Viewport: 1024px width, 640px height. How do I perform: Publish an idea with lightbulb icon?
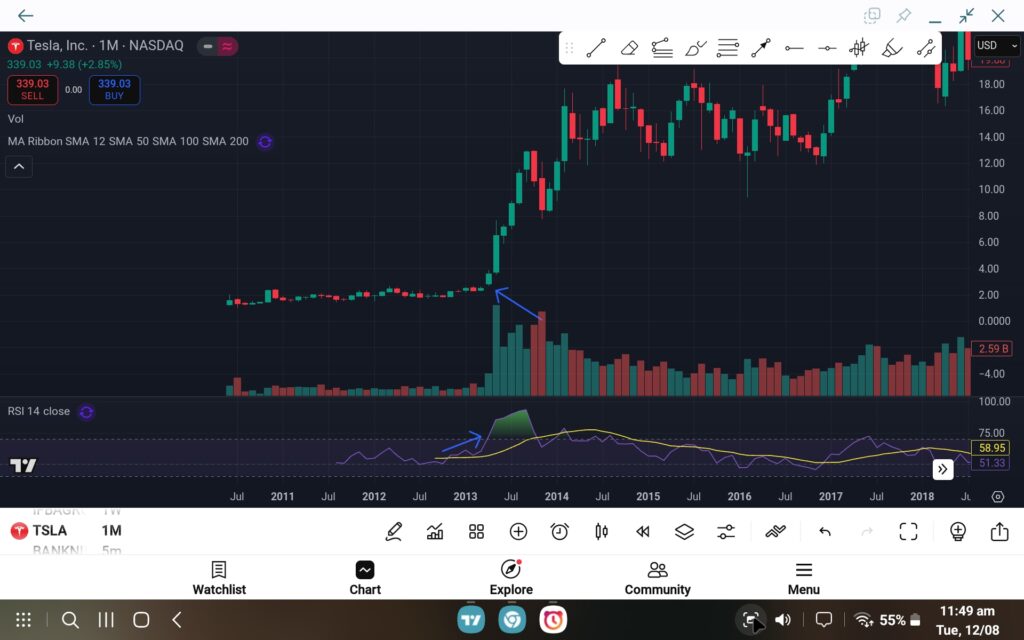click(958, 532)
